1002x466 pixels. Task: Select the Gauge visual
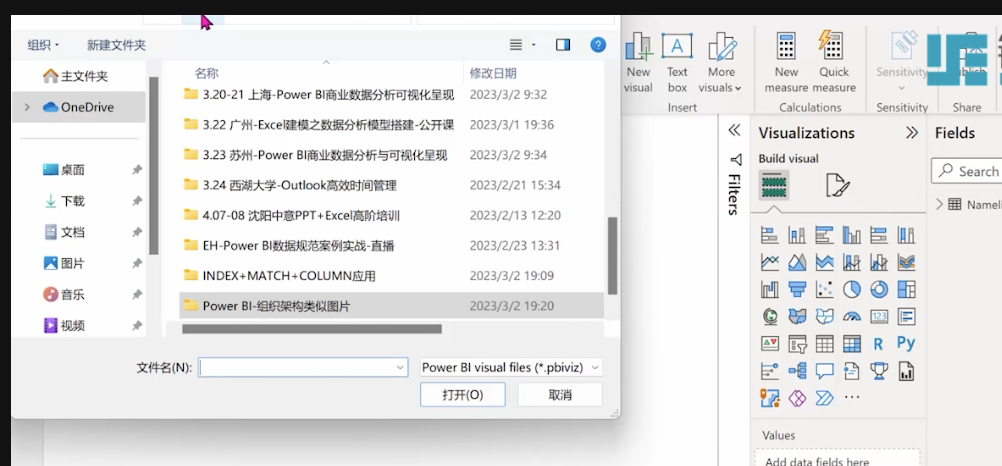[x=852, y=316]
